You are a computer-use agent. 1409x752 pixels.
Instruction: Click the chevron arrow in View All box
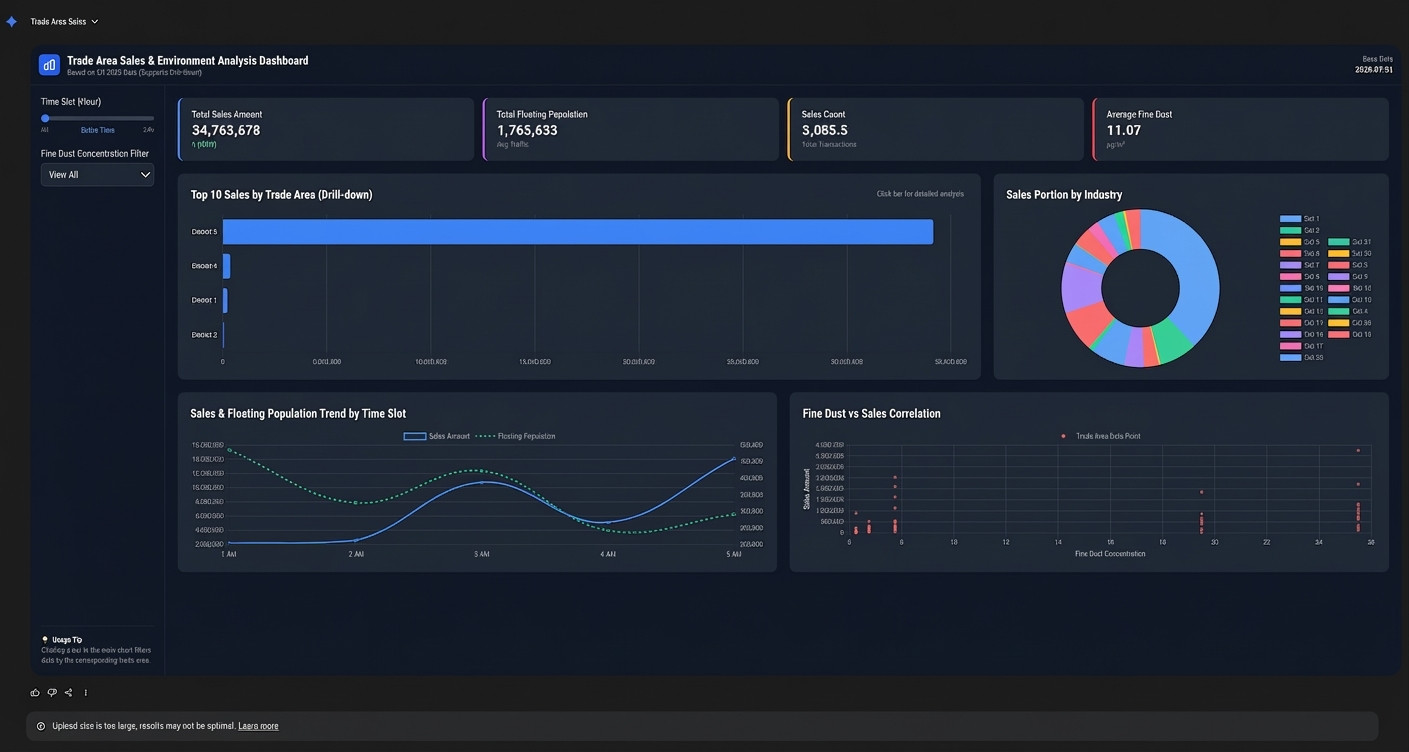(145, 174)
